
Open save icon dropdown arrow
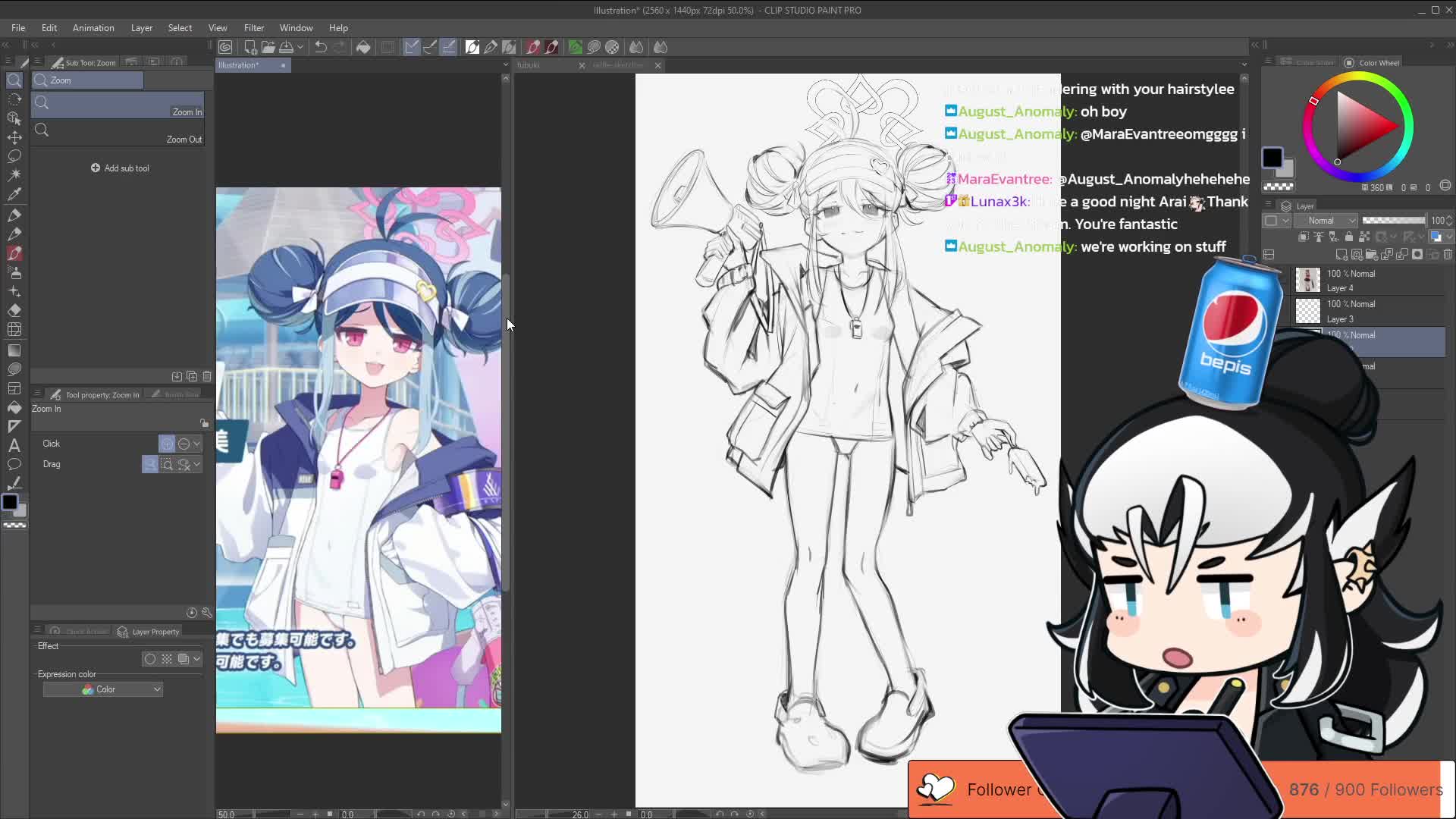click(x=300, y=47)
